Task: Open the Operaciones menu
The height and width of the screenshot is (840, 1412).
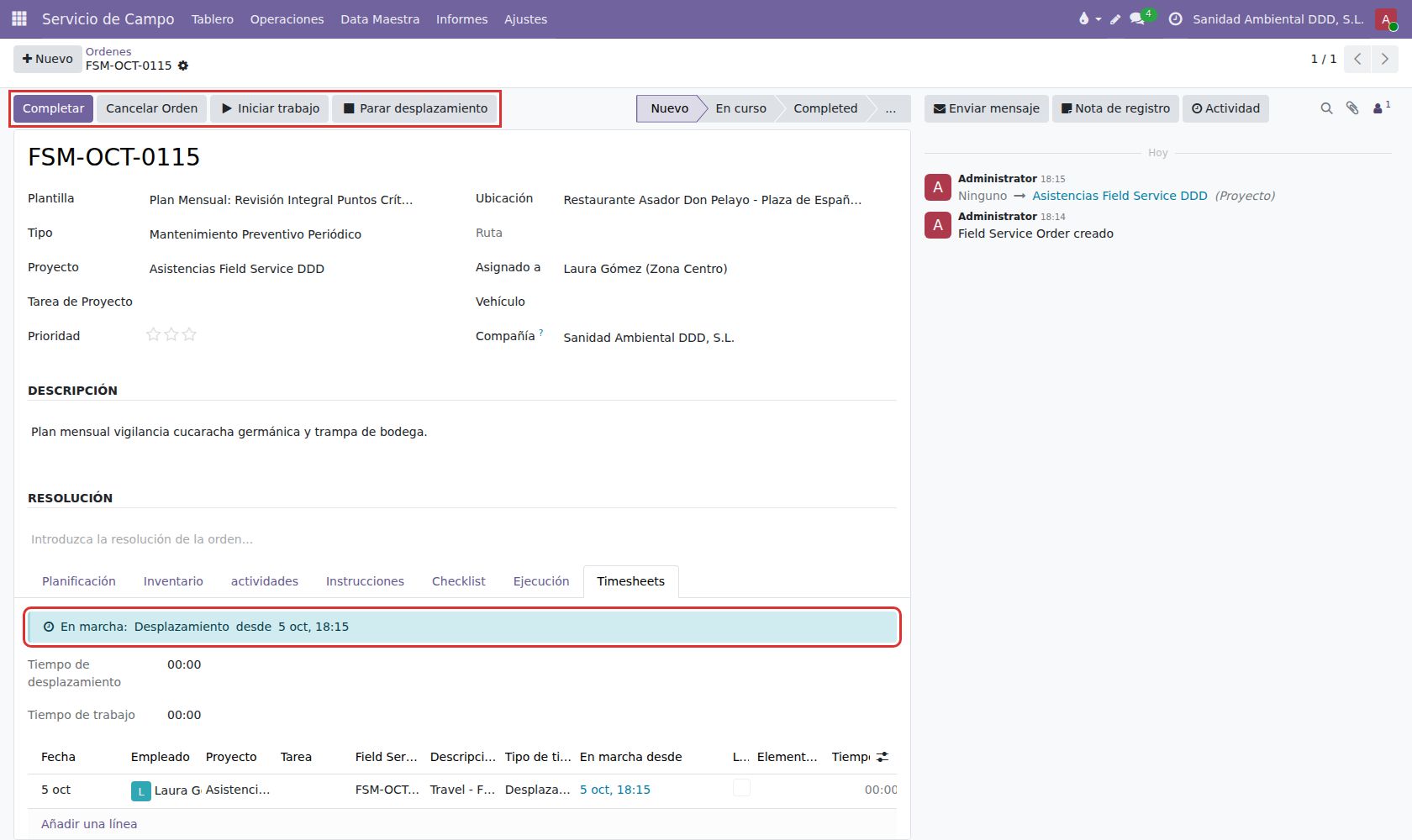Action: (x=287, y=18)
